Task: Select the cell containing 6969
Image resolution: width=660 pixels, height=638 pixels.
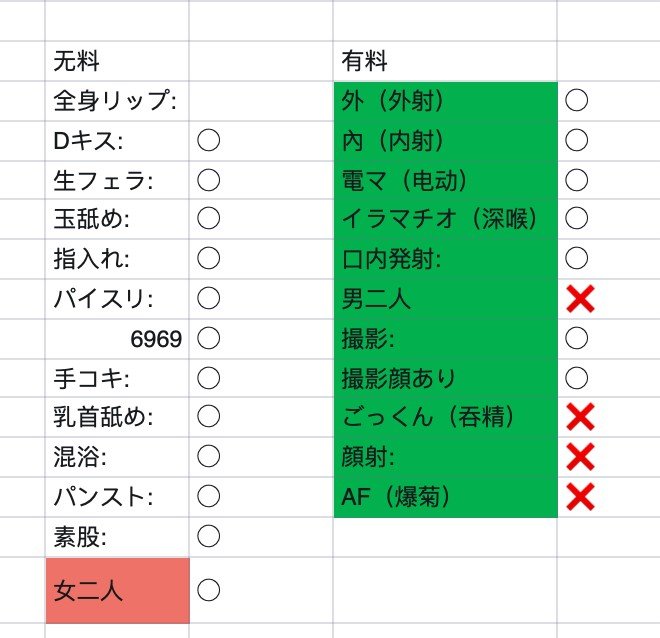Action: pos(117,338)
